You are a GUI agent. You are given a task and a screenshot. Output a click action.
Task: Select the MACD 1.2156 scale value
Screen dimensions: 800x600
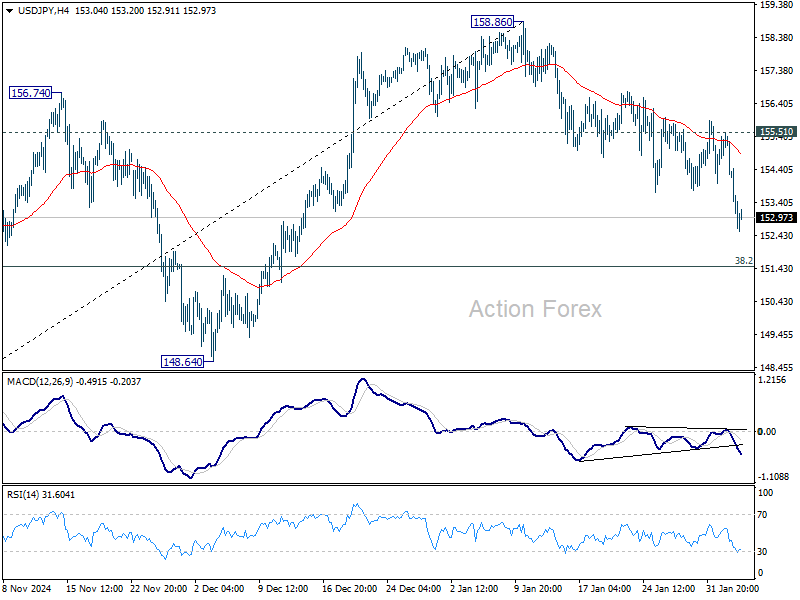(773, 380)
